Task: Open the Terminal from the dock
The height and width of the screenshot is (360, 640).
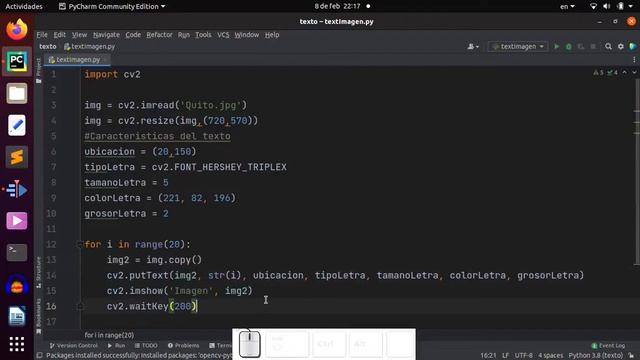Action: 17,253
